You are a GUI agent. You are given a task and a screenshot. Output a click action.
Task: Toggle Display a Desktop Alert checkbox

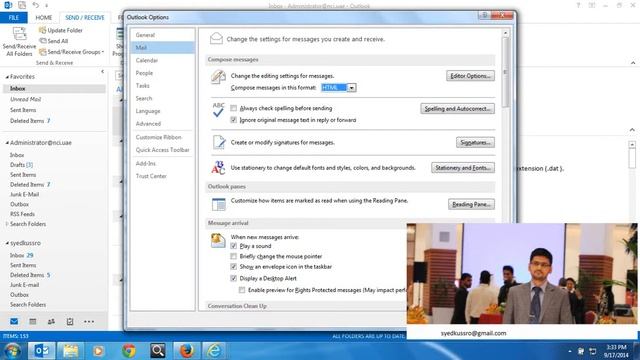tap(233, 278)
